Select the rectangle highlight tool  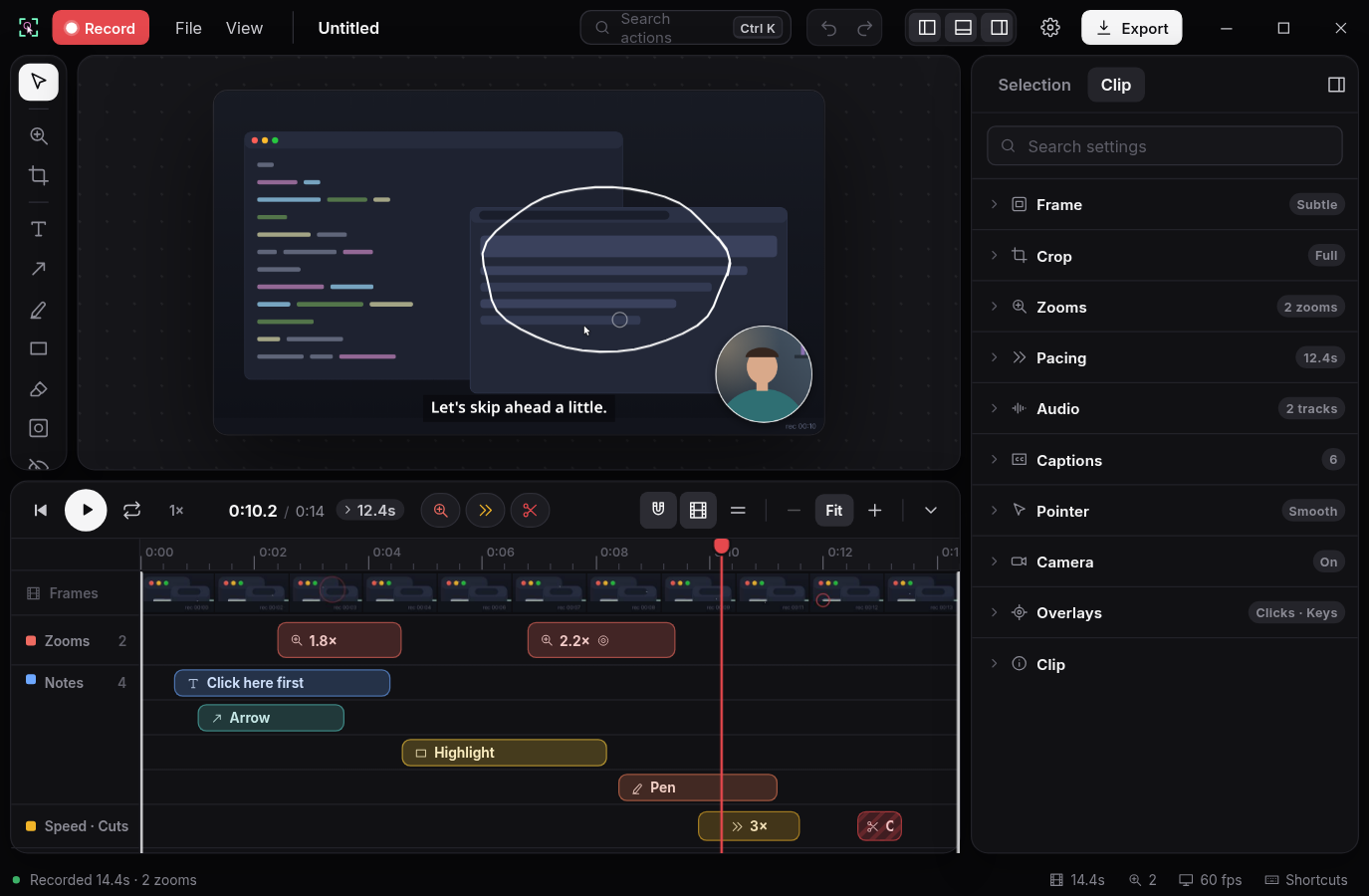click(38, 349)
